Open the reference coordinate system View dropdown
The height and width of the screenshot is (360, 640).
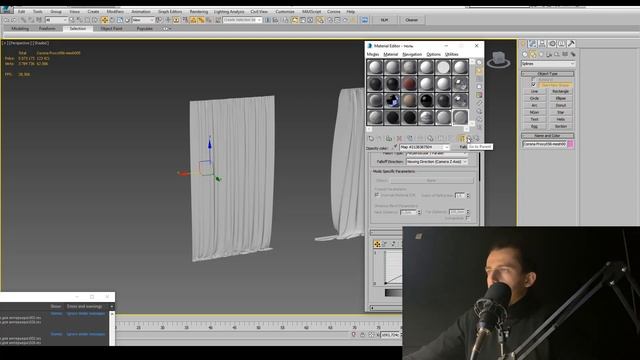coord(143,20)
